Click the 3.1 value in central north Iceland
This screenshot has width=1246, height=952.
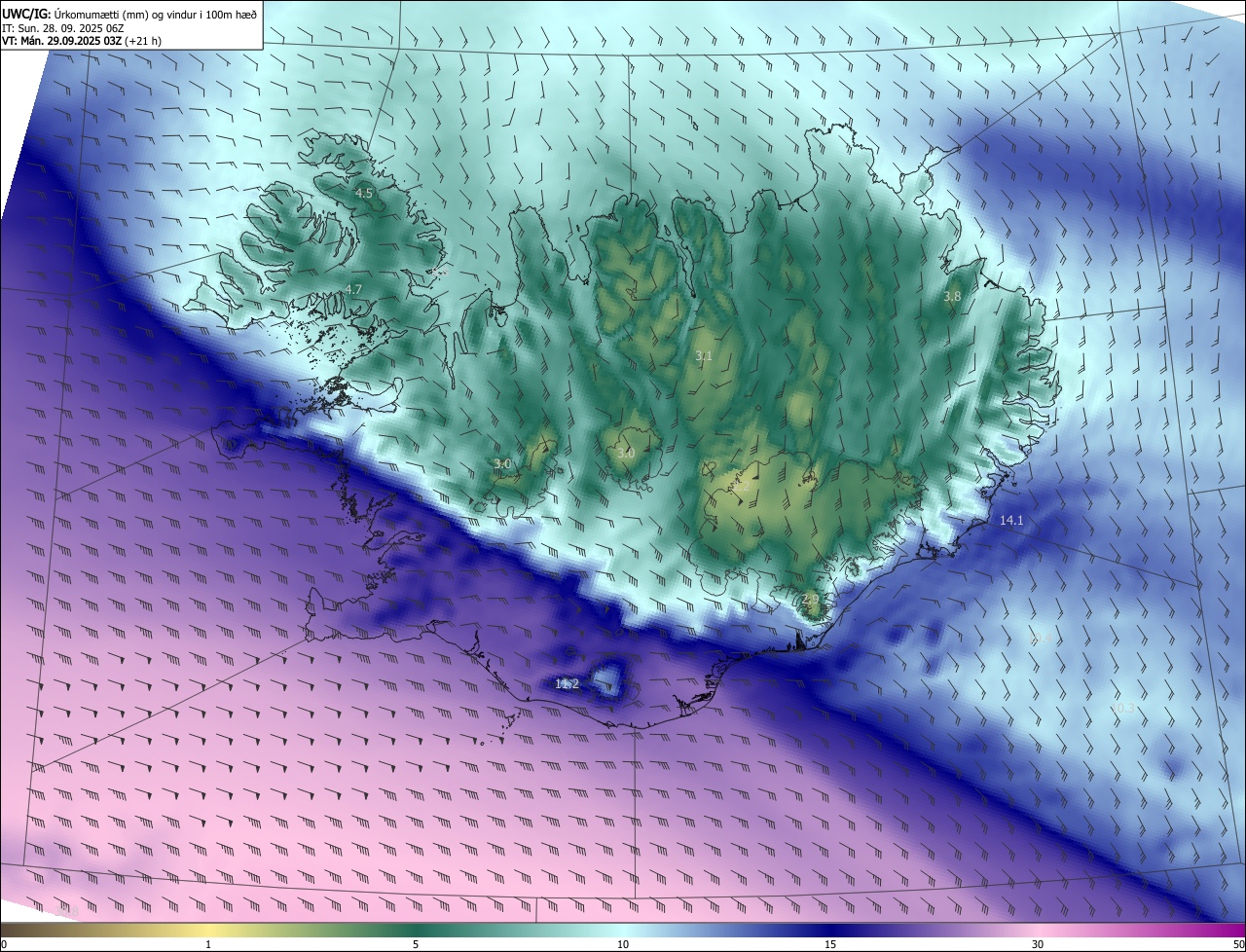704,356
